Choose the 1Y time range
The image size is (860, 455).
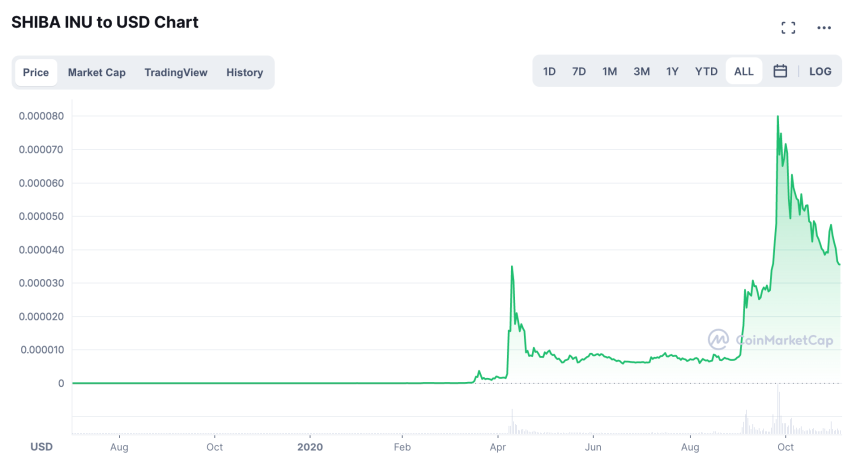672,72
